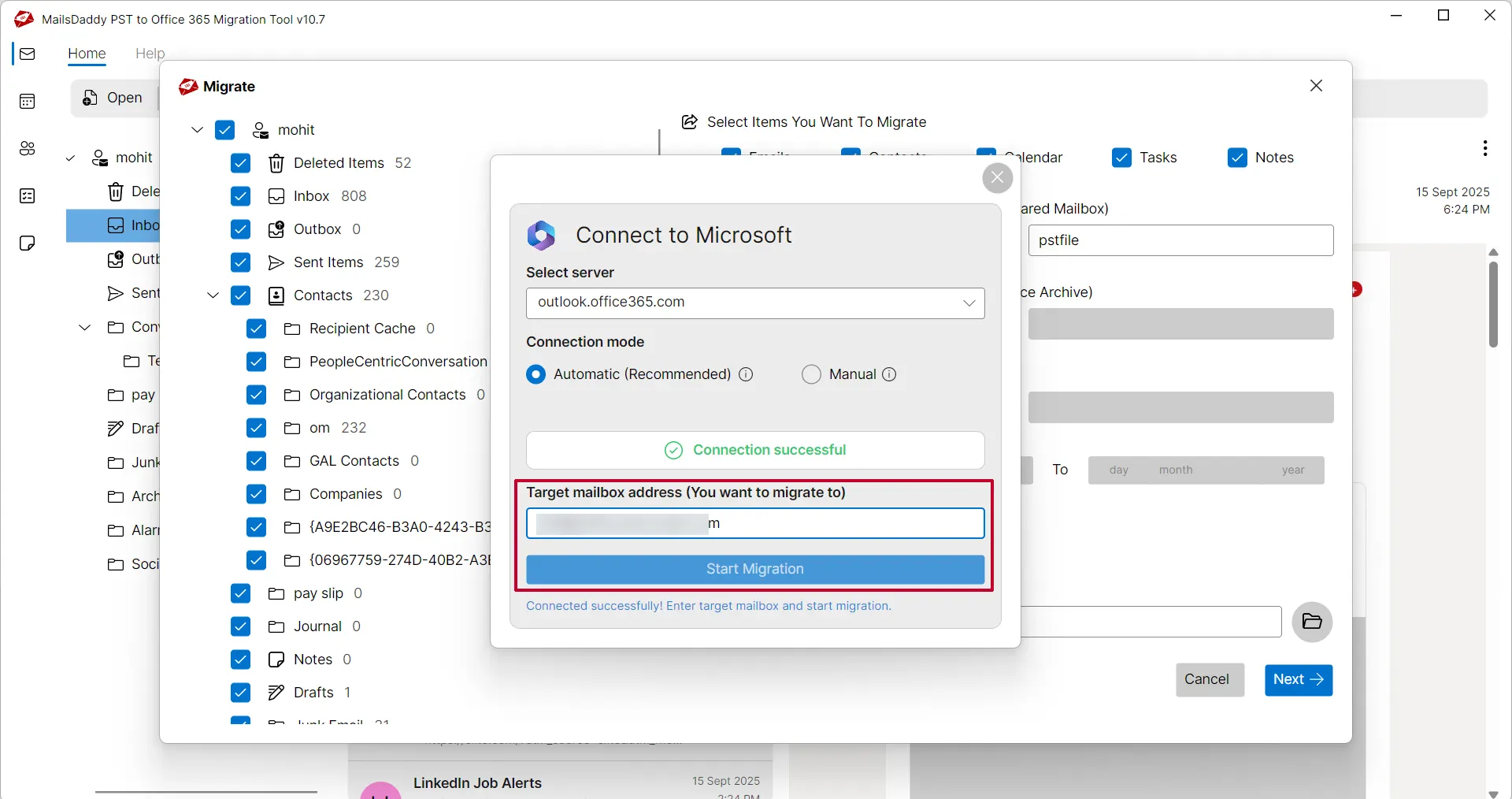Image resolution: width=1512 pixels, height=799 pixels.
Task: Collapse mohit in the main folder pane
Action: (x=71, y=158)
